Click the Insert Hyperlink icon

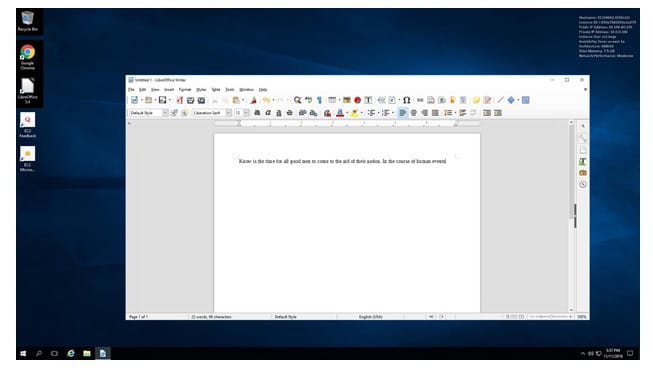[x=420, y=100]
